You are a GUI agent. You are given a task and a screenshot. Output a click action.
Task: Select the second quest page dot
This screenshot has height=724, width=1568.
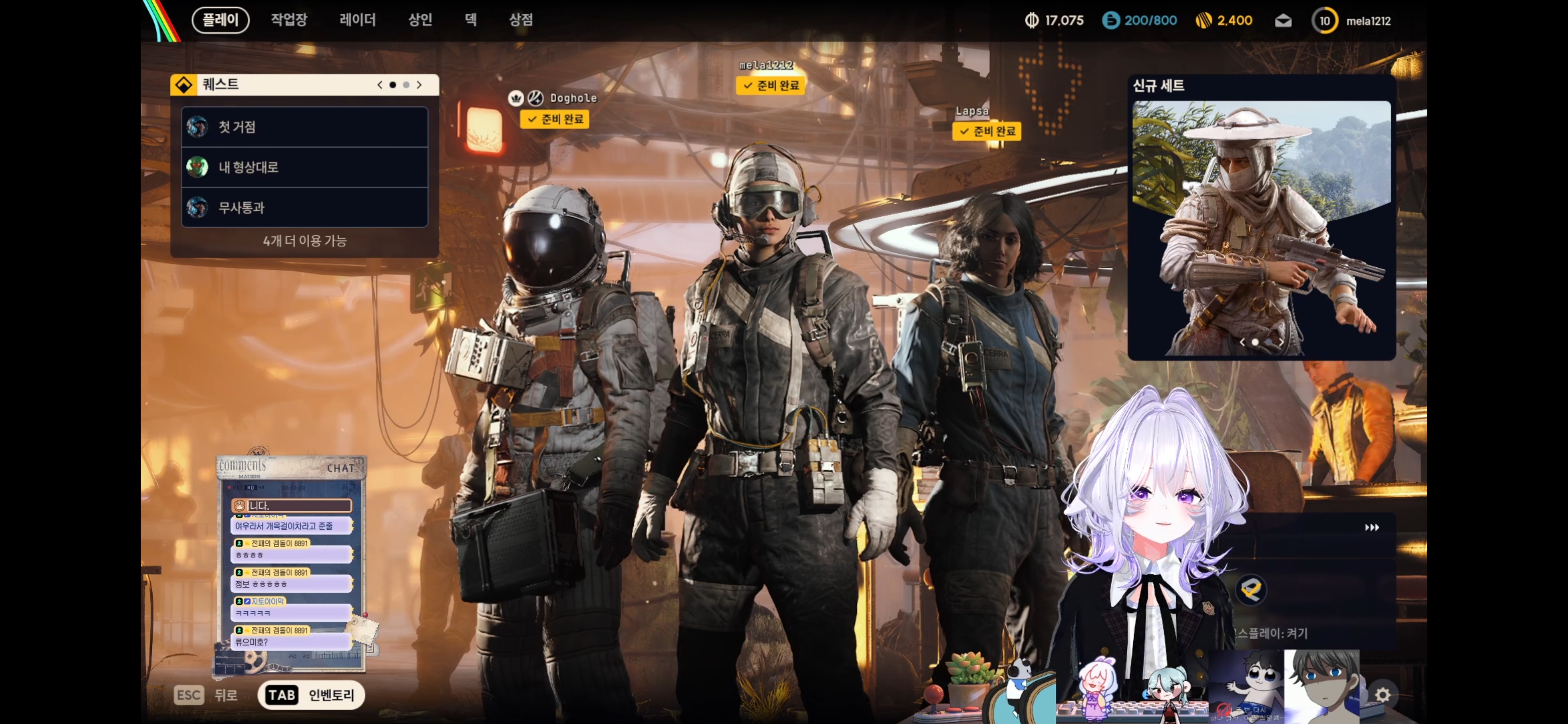406,84
